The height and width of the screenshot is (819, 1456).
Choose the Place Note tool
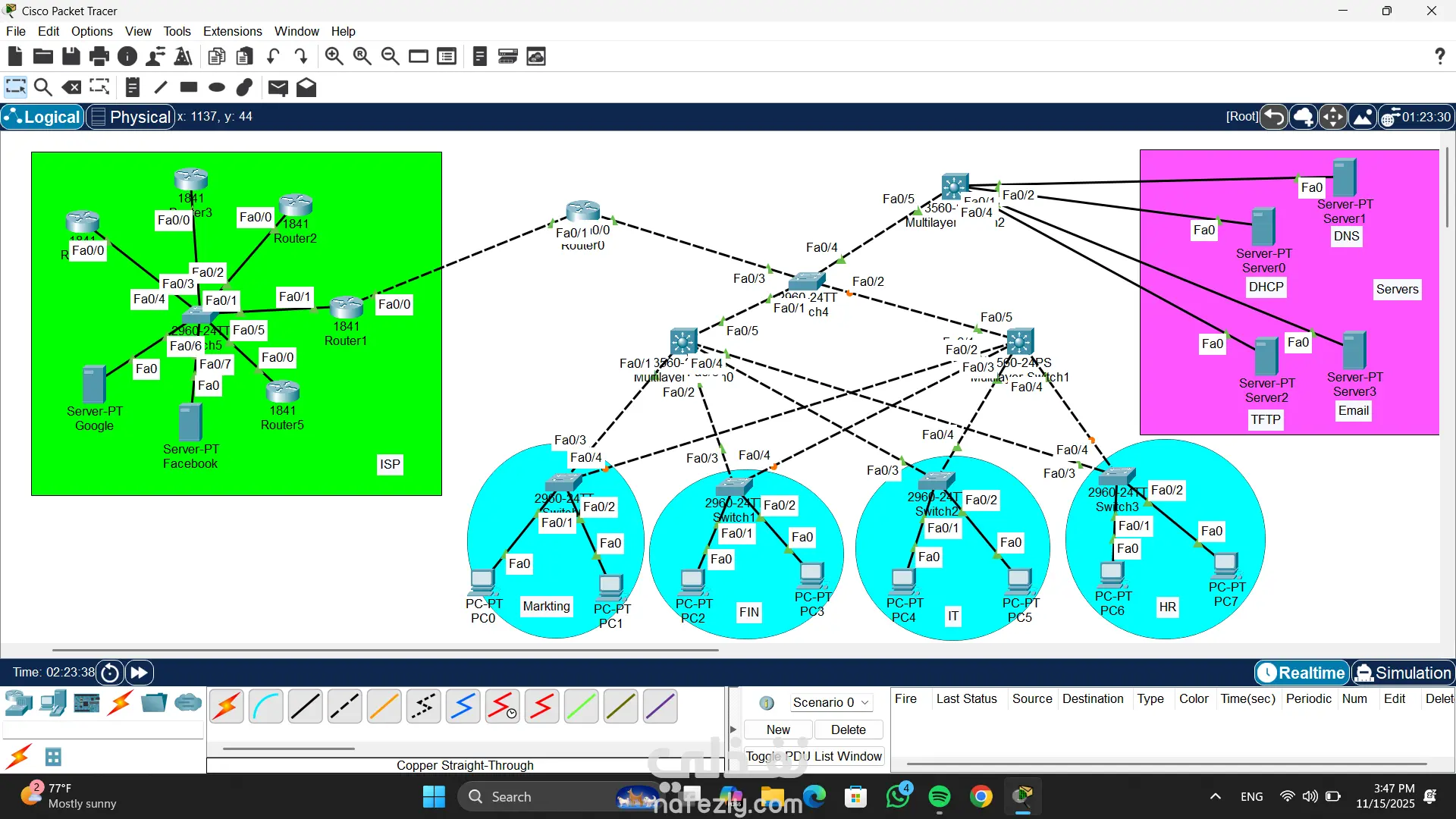tap(132, 87)
